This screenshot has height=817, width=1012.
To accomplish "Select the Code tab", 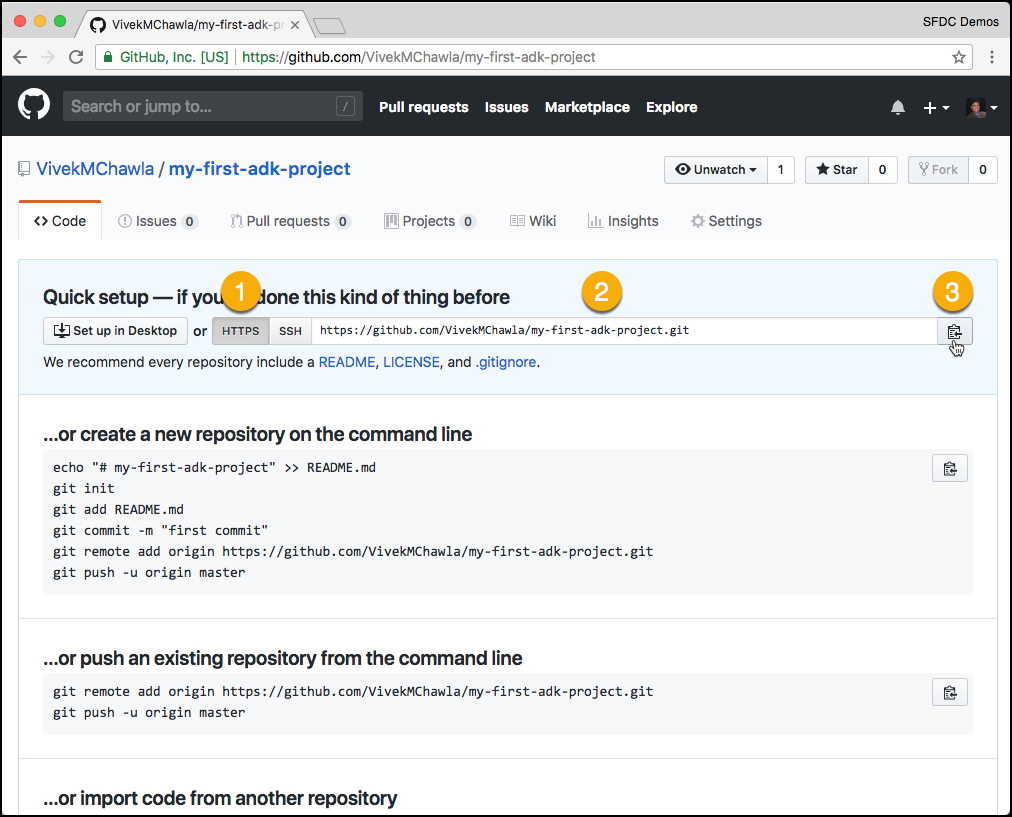I will [x=60, y=221].
